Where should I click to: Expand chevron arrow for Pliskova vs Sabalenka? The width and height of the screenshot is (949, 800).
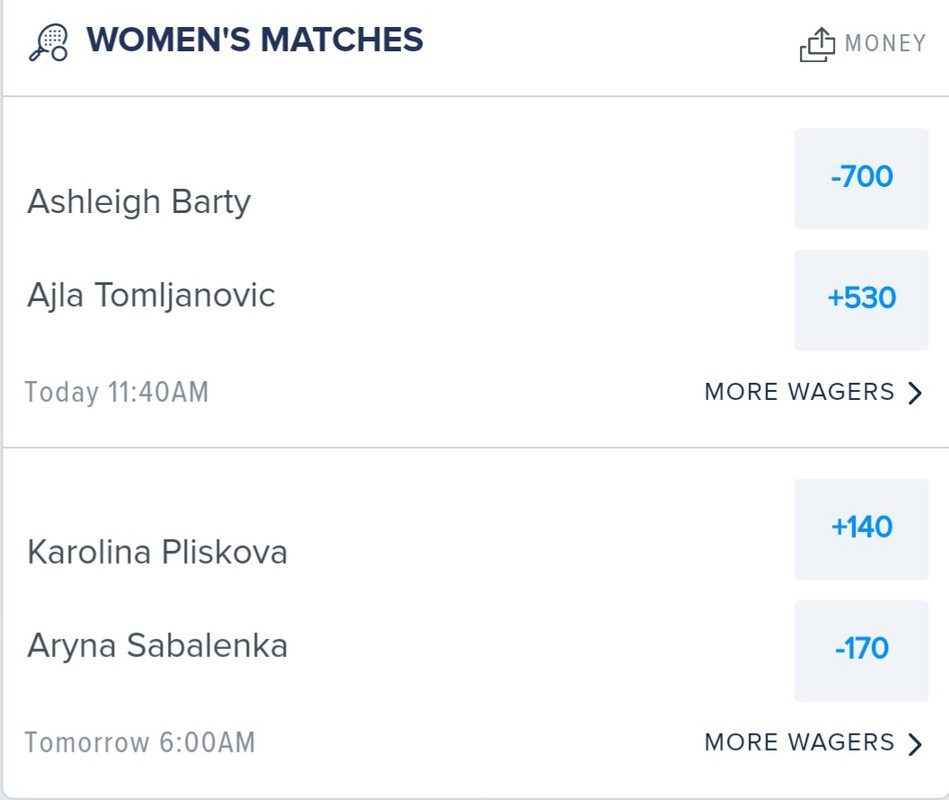point(915,744)
